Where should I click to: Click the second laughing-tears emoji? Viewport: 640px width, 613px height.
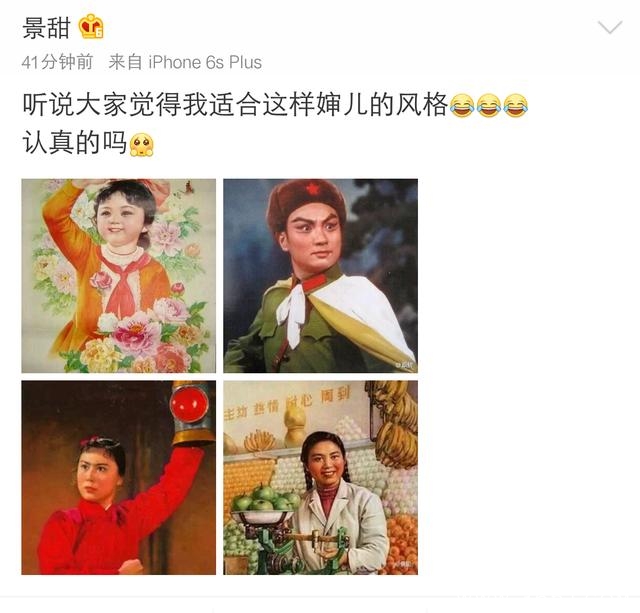(x=489, y=105)
